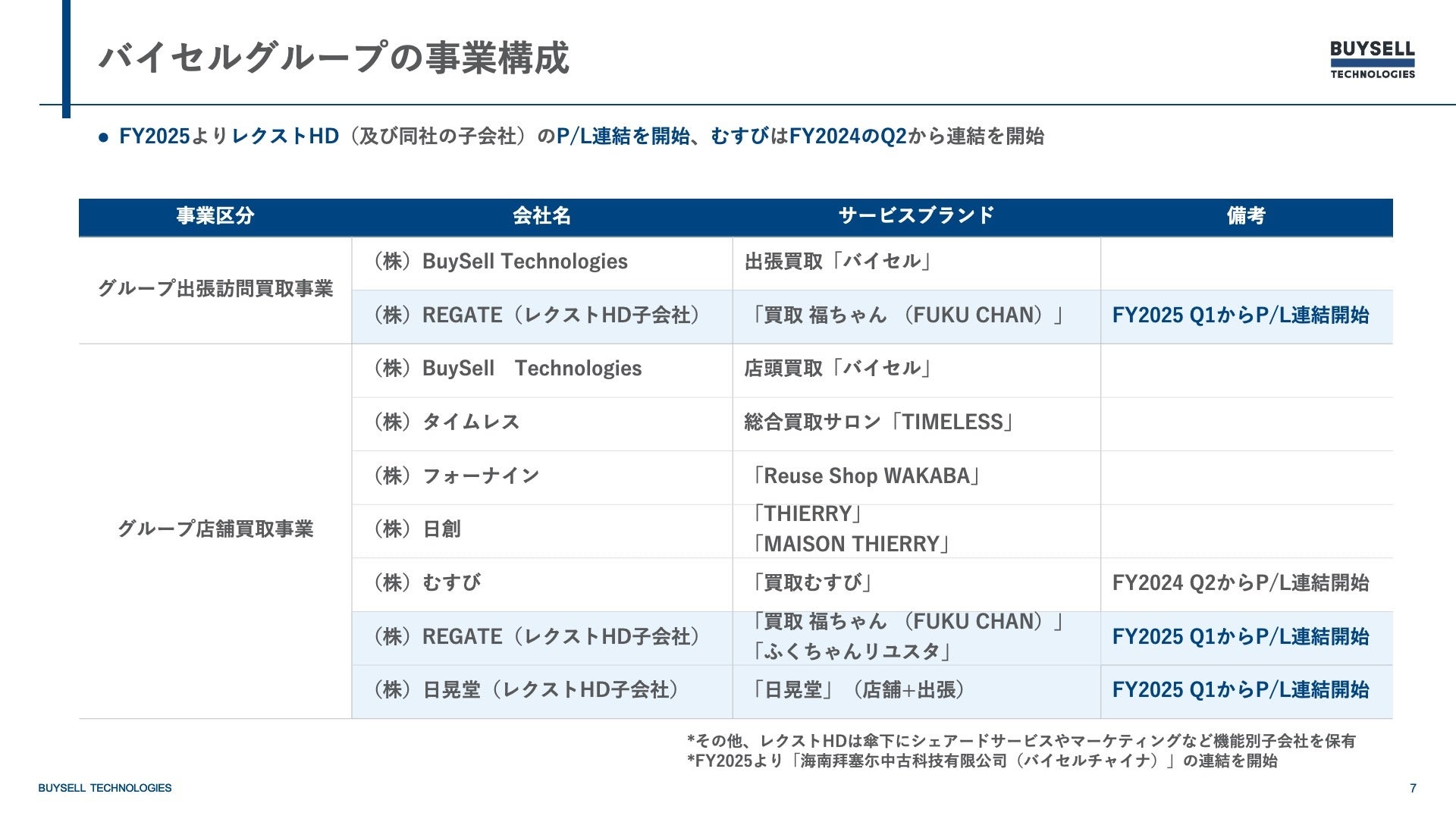Select the 備考 column header
The image size is (1456, 819).
(1246, 216)
